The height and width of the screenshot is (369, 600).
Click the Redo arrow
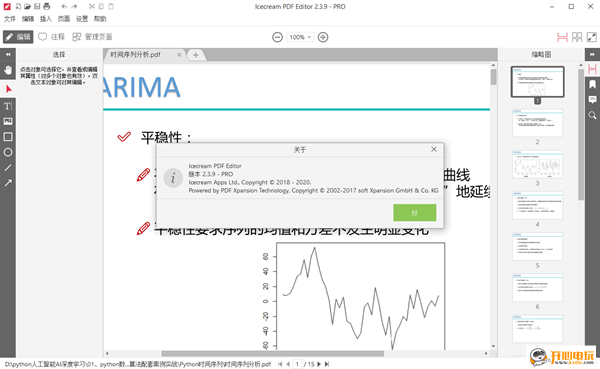(74, 7)
